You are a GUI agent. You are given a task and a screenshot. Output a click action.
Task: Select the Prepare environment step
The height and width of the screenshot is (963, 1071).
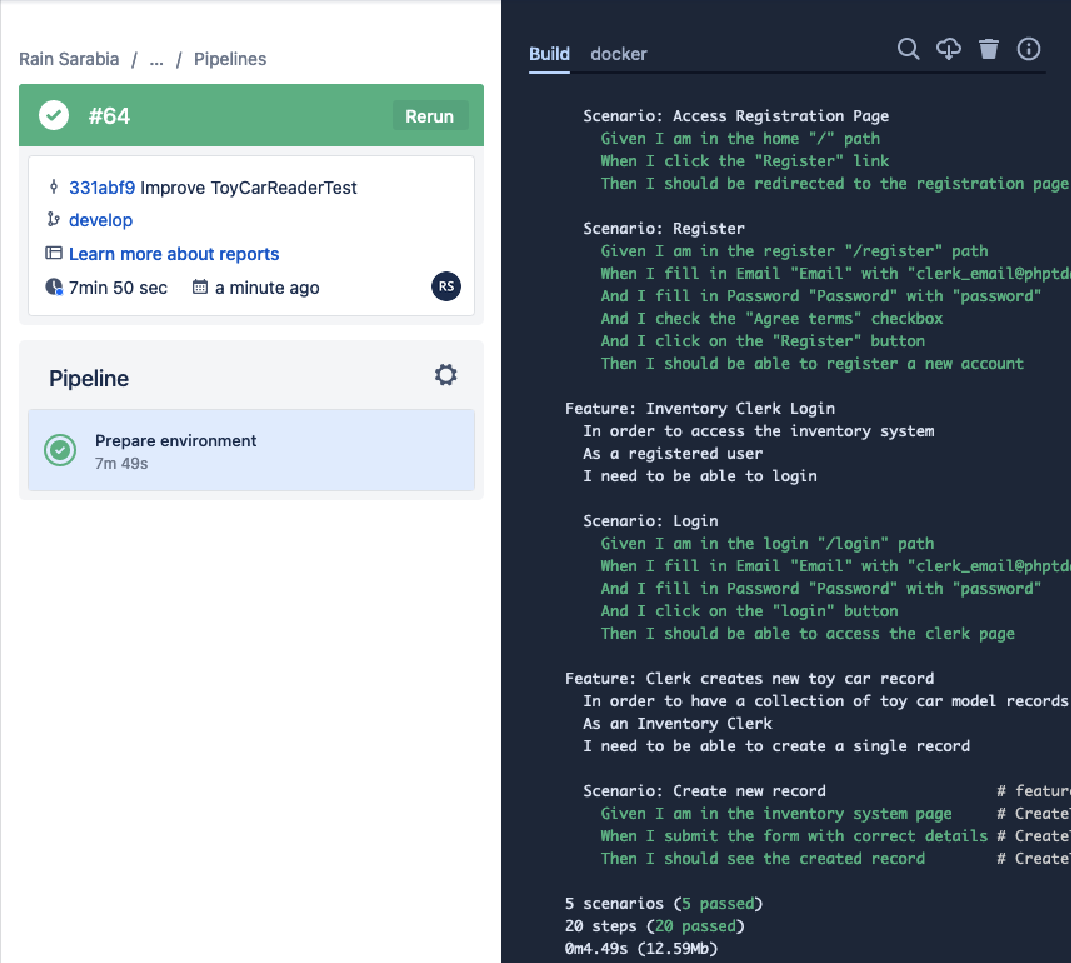(x=251, y=450)
